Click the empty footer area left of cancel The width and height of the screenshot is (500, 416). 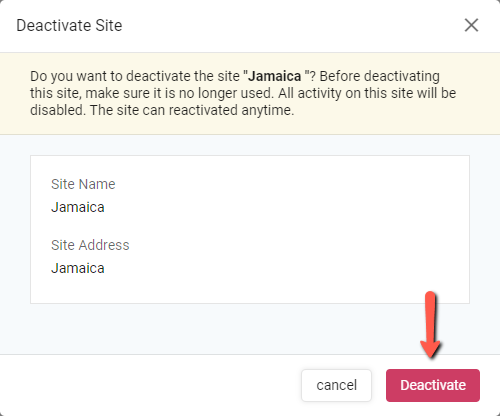150,385
